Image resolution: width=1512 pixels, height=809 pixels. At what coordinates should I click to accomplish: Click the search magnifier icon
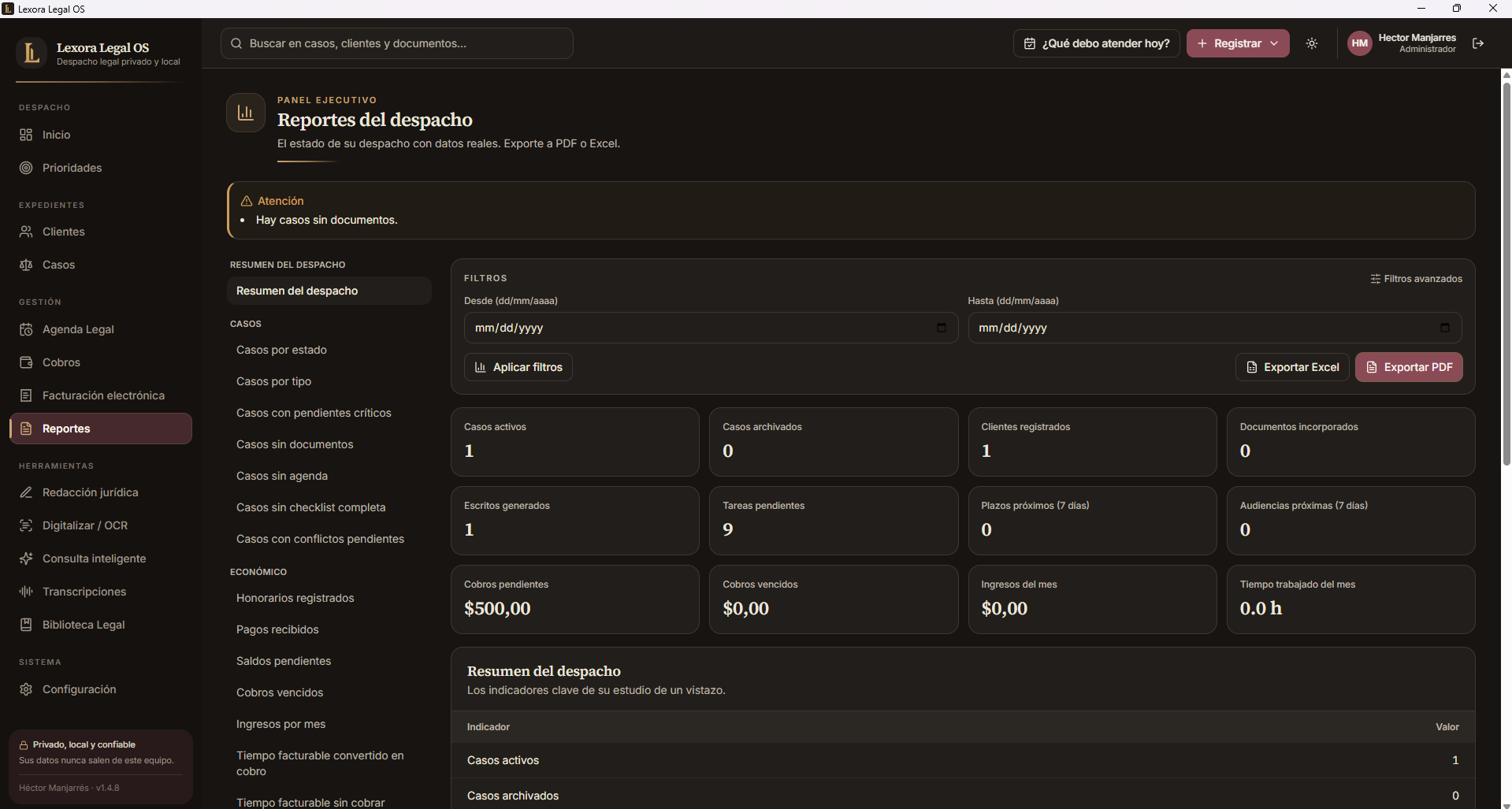click(236, 43)
